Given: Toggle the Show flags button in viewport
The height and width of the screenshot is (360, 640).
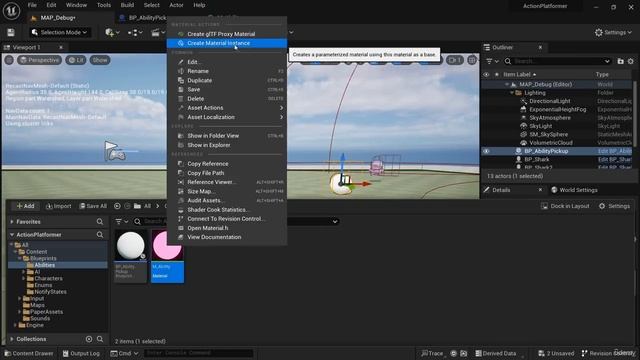Looking at the screenshot, I should tap(100, 60).
